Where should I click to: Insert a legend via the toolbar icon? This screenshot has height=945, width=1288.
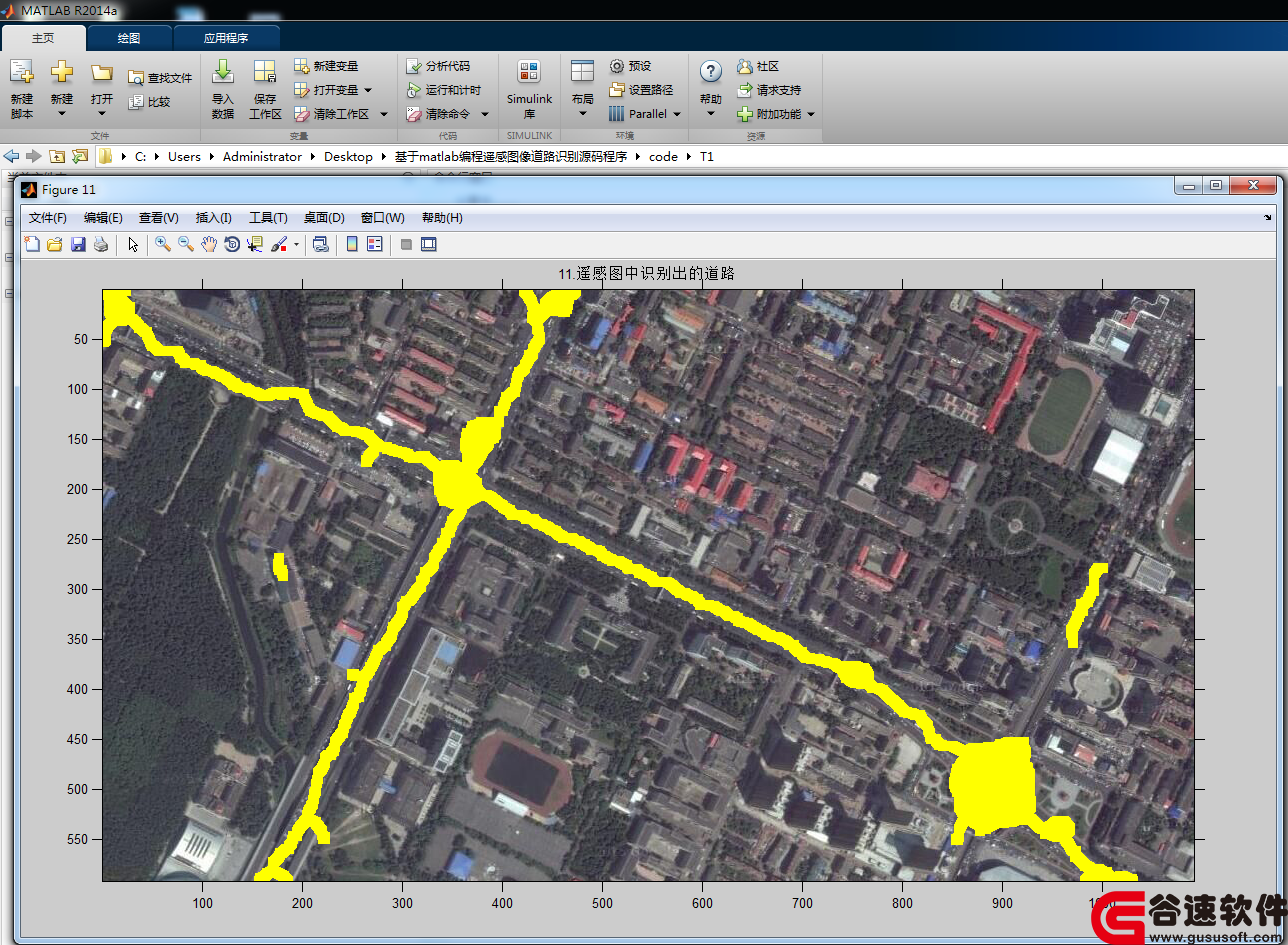[x=375, y=244]
